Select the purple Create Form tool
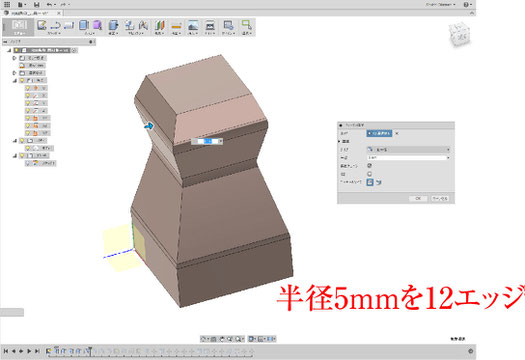 point(97,25)
